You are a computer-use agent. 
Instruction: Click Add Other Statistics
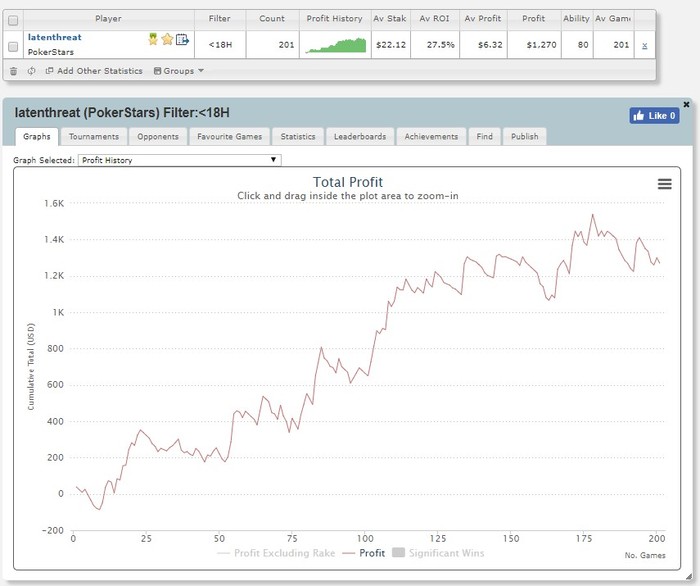pyautogui.click(x=94, y=71)
